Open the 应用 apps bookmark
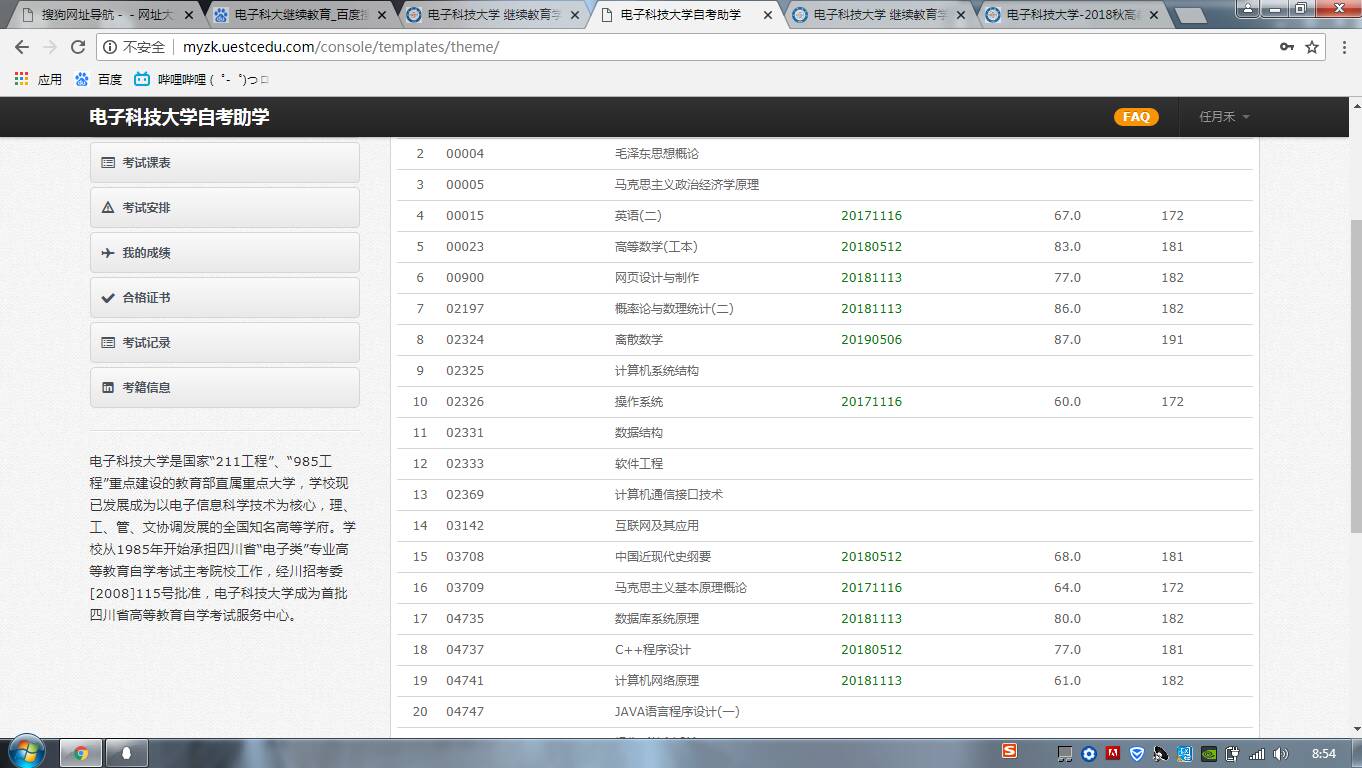The height and width of the screenshot is (768, 1362). (x=38, y=79)
